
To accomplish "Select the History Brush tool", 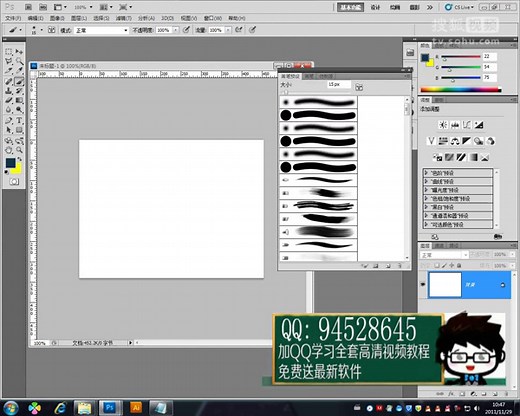I will (19, 91).
